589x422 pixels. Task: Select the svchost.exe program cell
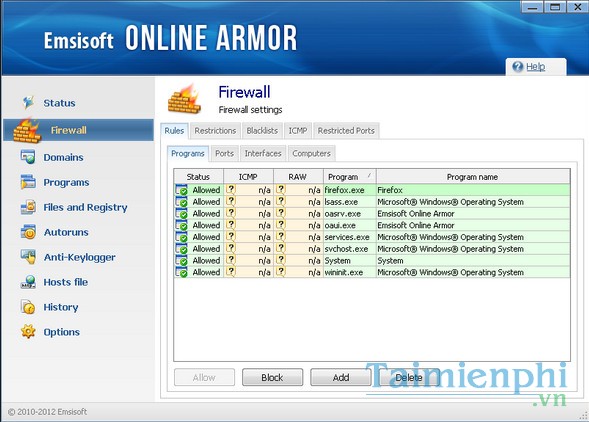coord(350,249)
